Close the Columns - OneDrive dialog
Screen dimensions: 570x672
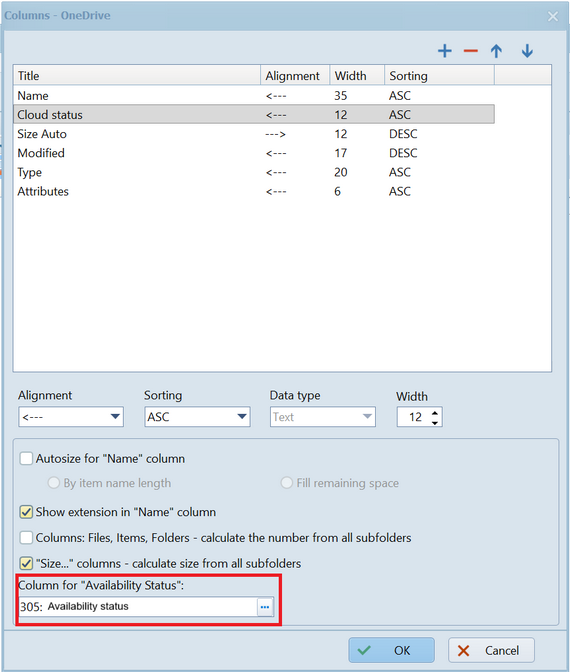[x=553, y=16]
